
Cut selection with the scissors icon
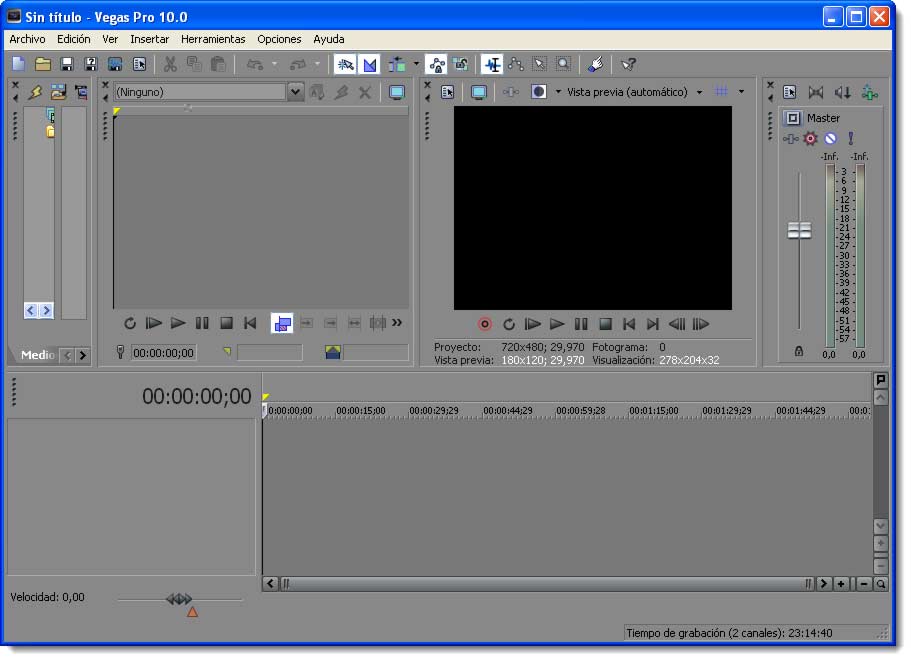(171, 64)
